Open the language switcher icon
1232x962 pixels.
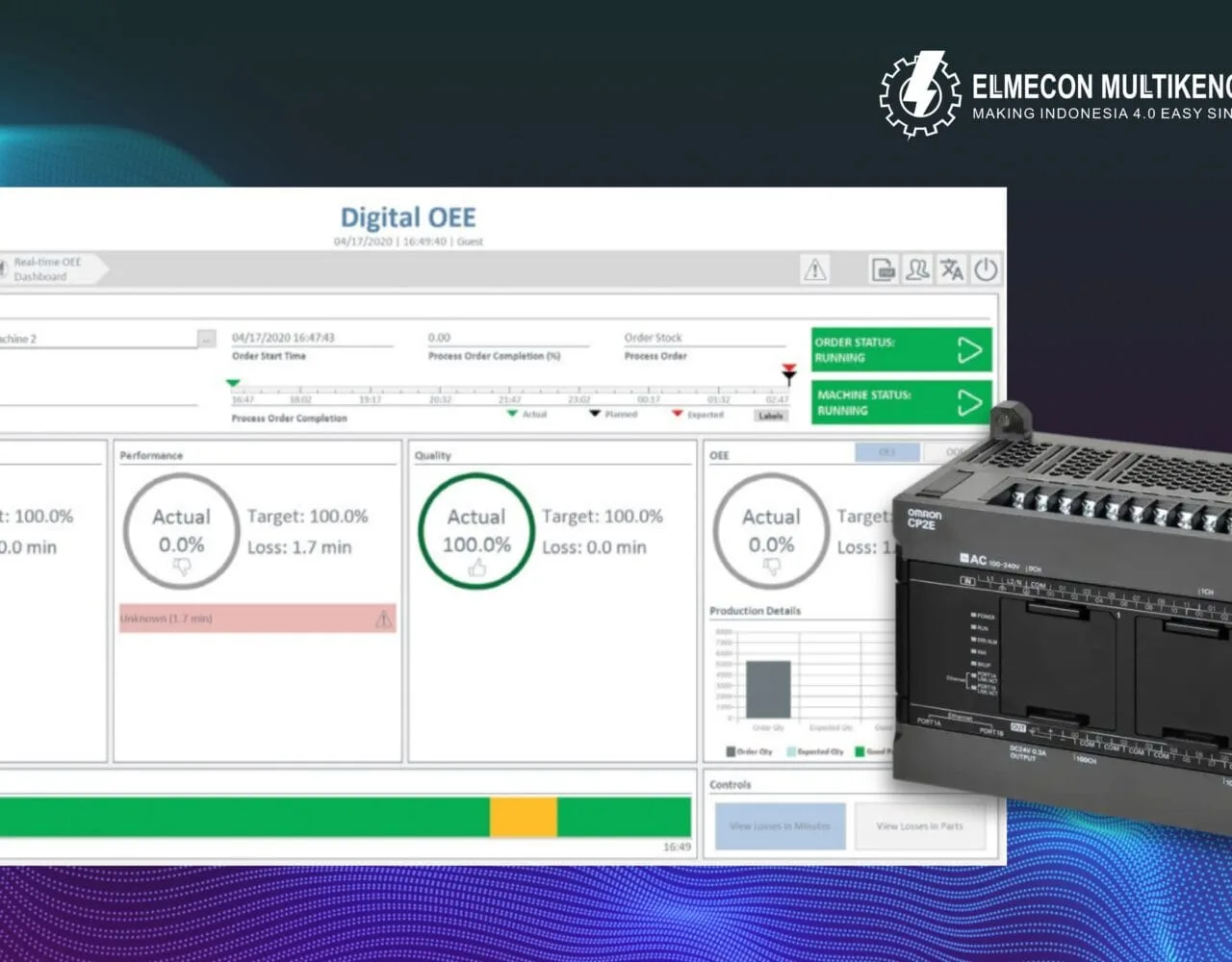click(952, 270)
